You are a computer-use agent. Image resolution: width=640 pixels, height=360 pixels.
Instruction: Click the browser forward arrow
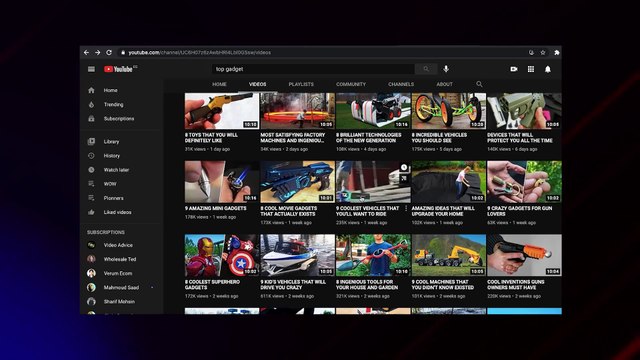point(98,52)
